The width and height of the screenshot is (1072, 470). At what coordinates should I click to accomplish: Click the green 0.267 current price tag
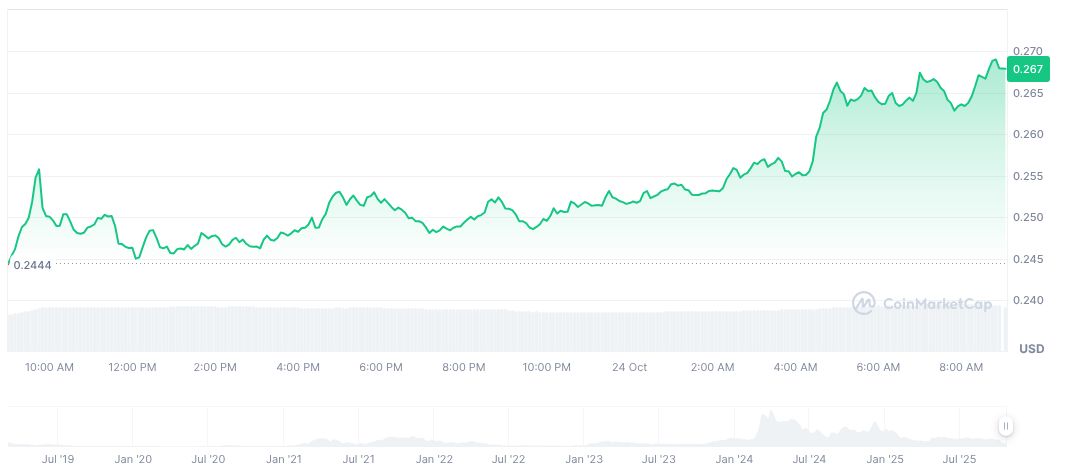[1028, 69]
